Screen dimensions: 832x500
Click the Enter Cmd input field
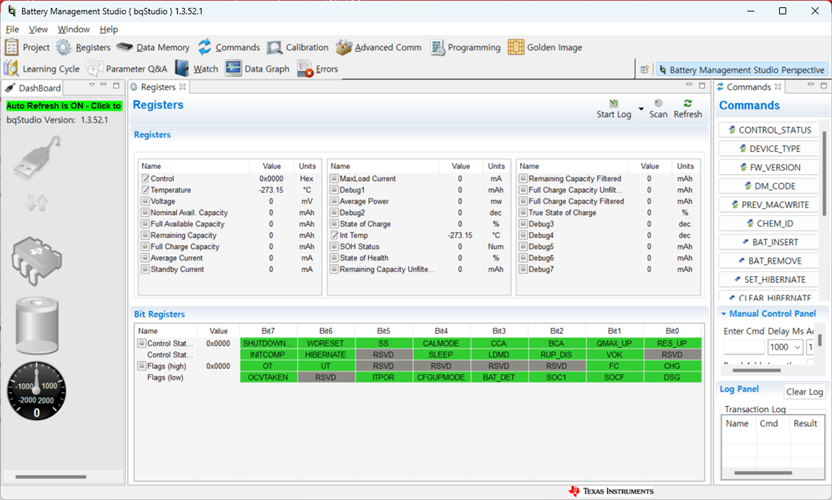pyautogui.click(x=744, y=347)
